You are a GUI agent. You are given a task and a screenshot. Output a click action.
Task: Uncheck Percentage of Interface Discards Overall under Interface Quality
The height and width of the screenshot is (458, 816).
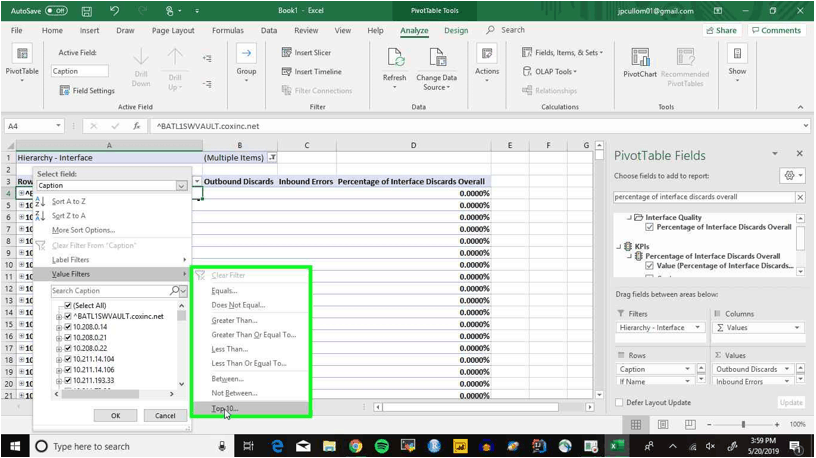point(649,227)
